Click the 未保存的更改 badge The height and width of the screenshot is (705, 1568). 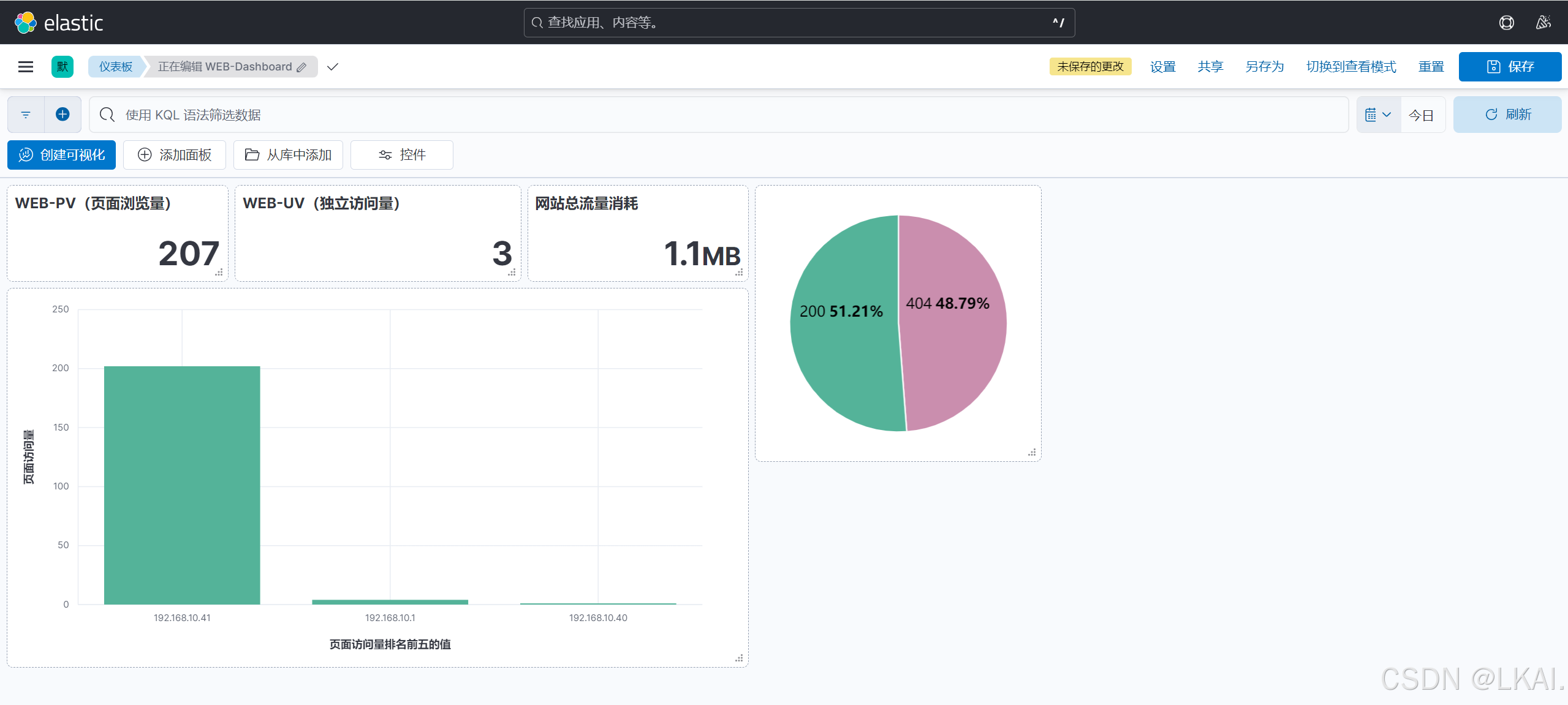click(x=1090, y=67)
